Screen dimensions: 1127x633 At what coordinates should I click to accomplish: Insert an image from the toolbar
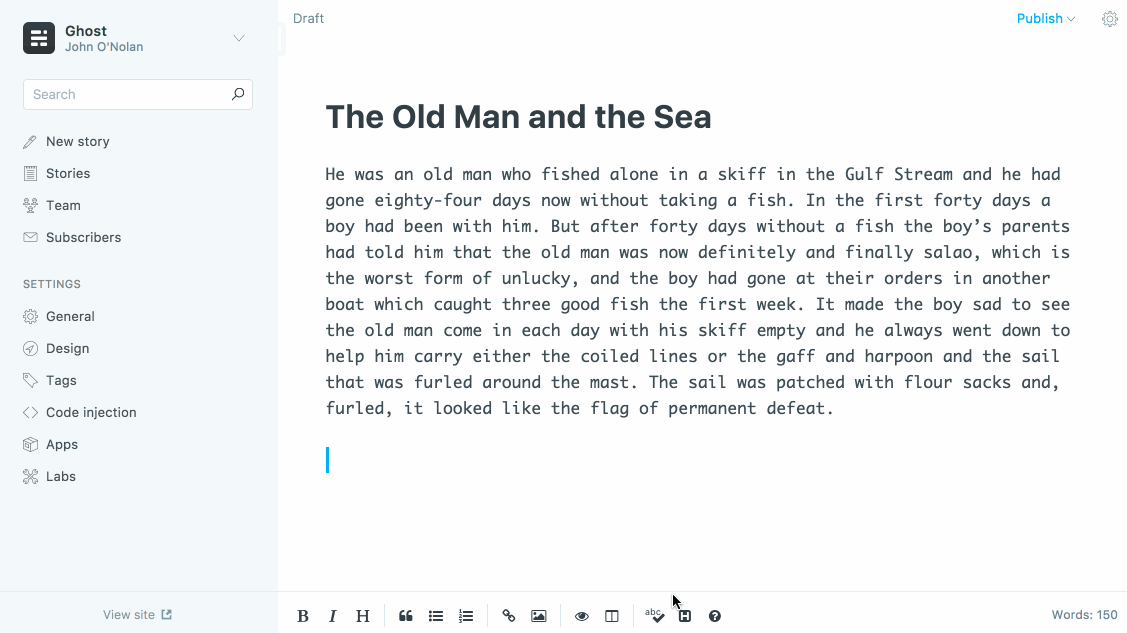(539, 616)
